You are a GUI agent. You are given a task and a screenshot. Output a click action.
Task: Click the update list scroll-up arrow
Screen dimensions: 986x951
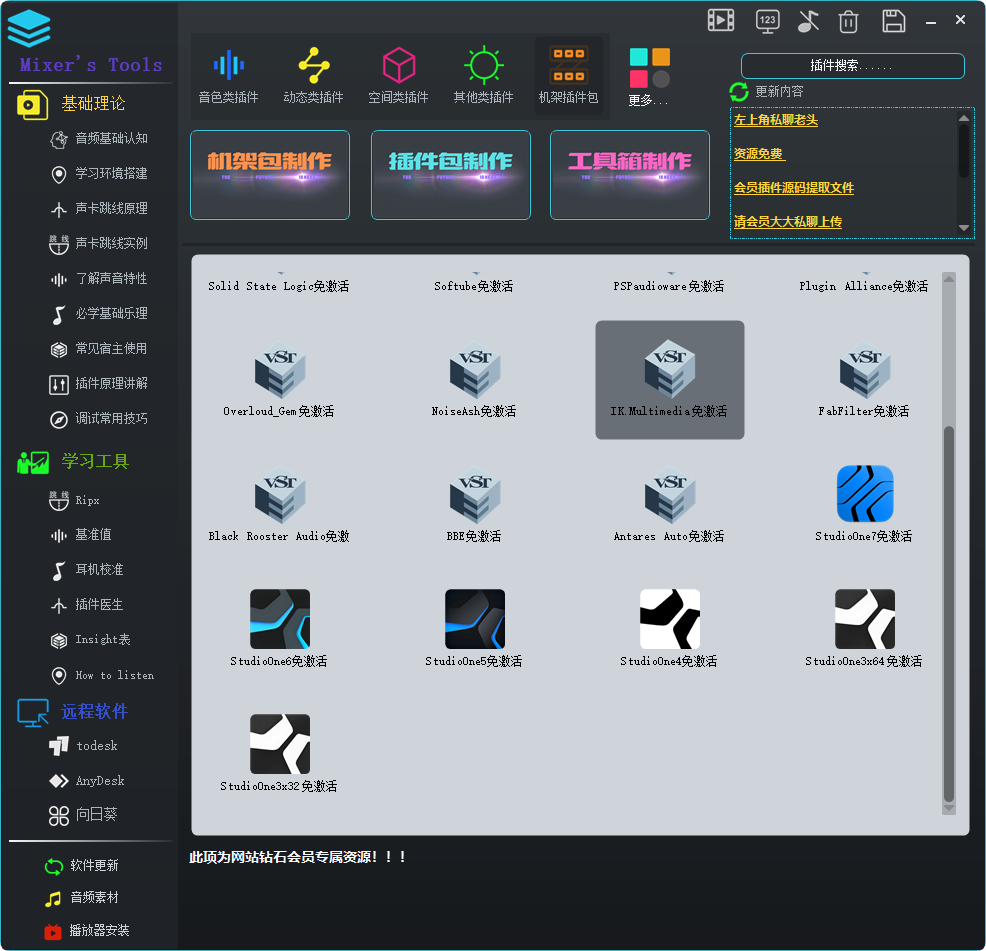tap(963, 118)
